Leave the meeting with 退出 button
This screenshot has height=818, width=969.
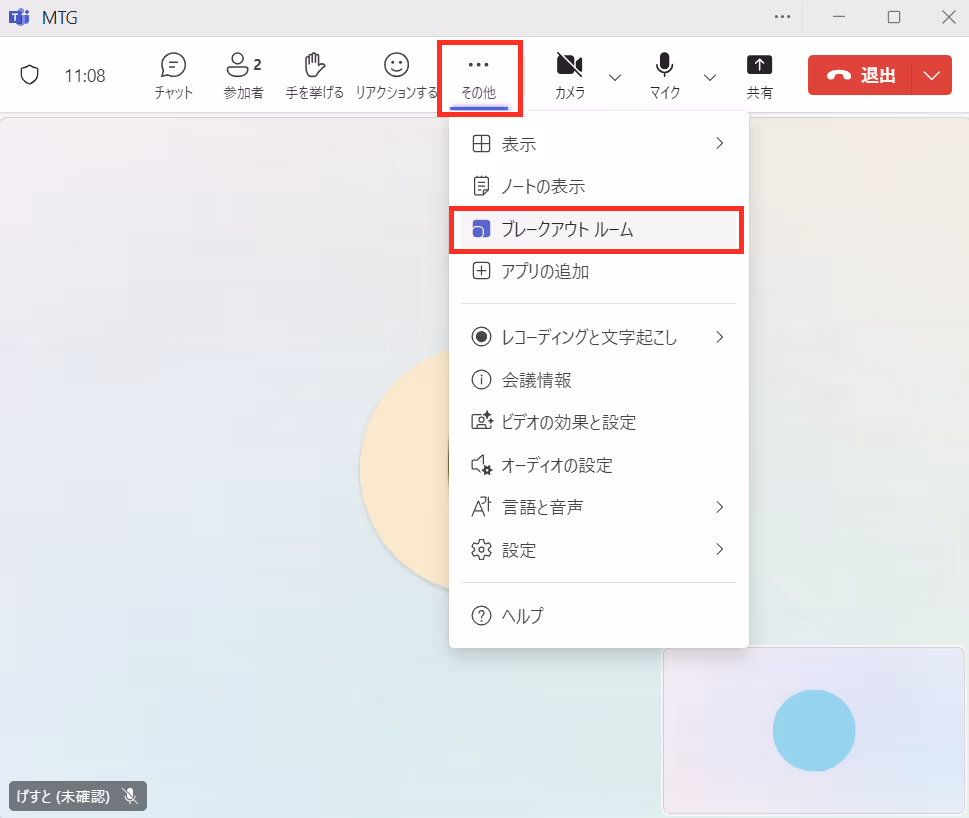(x=860, y=75)
